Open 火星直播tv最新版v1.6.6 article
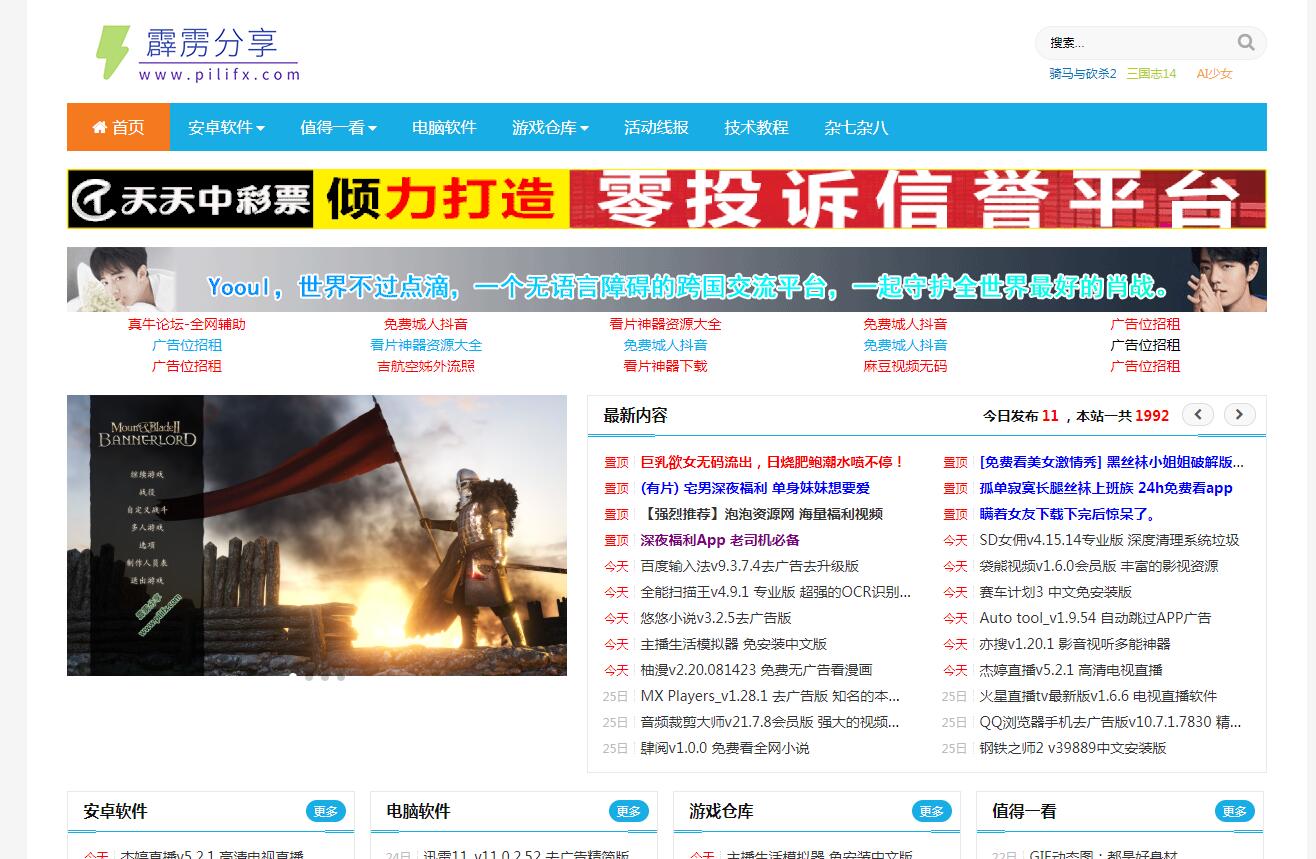The image size is (1316, 859). (x=1098, y=696)
